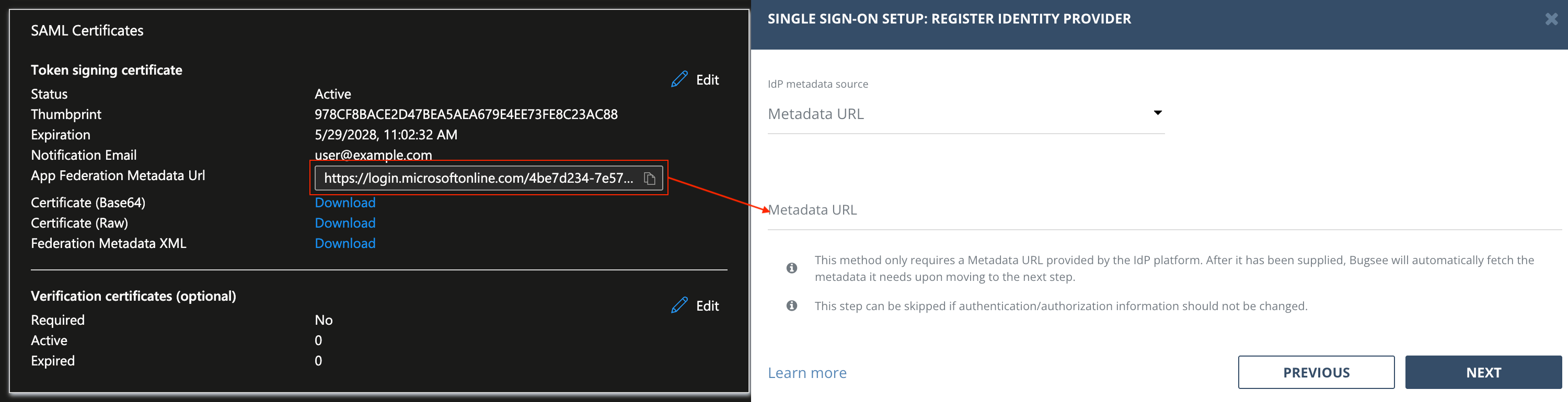
Task: Open the Learn more link
Action: click(x=806, y=373)
